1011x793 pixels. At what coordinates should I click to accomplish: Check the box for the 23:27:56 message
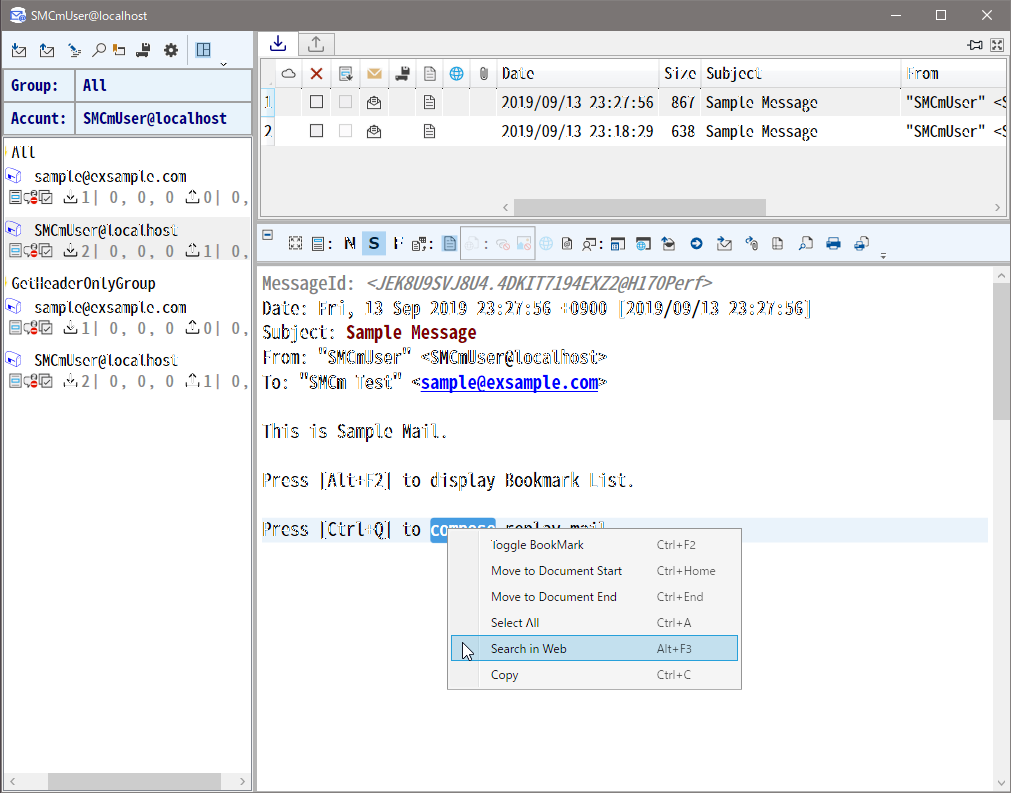(316, 102)
